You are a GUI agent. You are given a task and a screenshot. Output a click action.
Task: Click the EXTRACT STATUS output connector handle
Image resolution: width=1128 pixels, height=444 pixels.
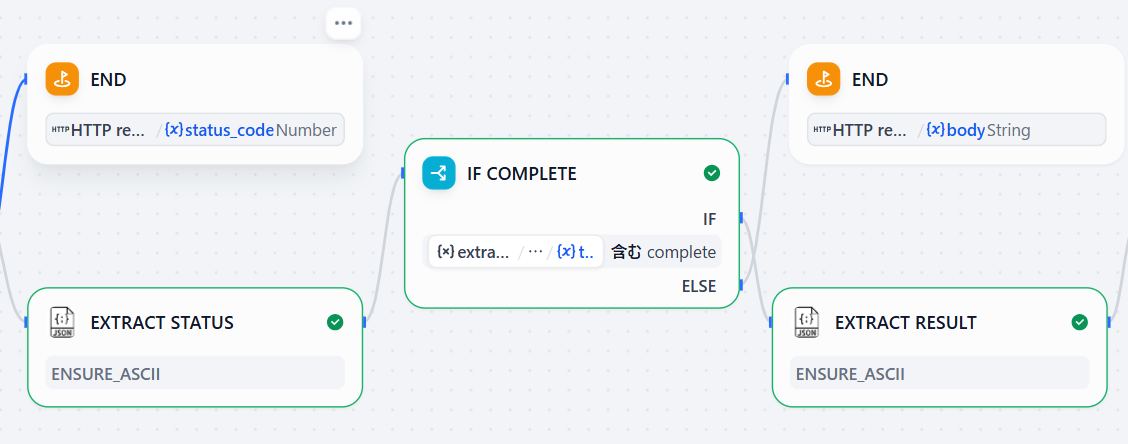pos(364,322)
